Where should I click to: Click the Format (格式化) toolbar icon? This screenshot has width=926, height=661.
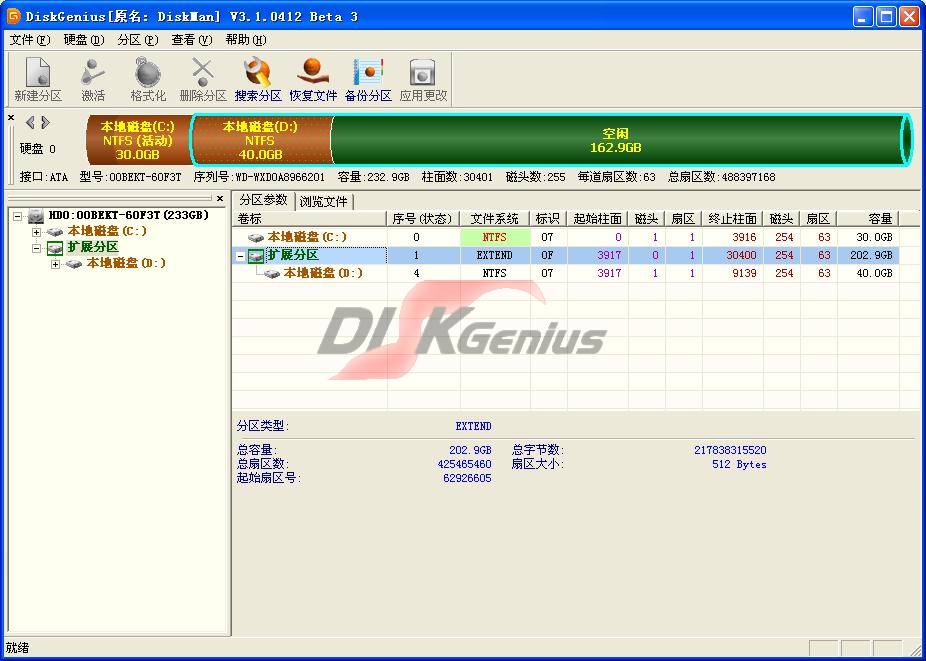pos(148,79)
